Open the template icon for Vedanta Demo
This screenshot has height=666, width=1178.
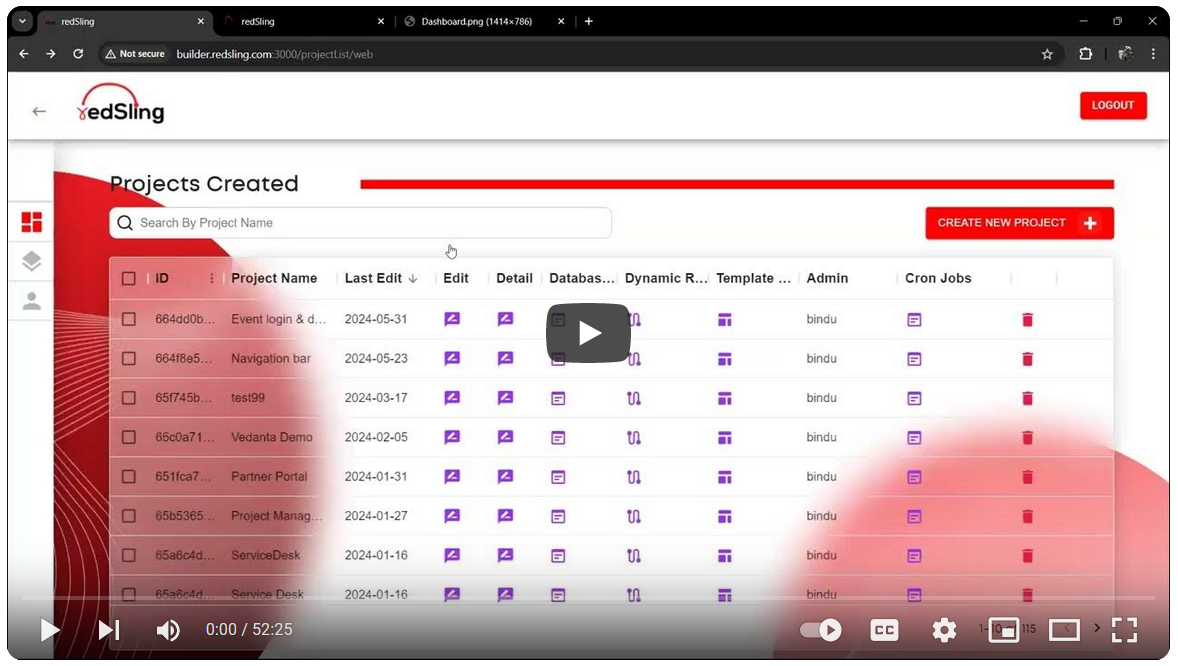tap(724, 437)
